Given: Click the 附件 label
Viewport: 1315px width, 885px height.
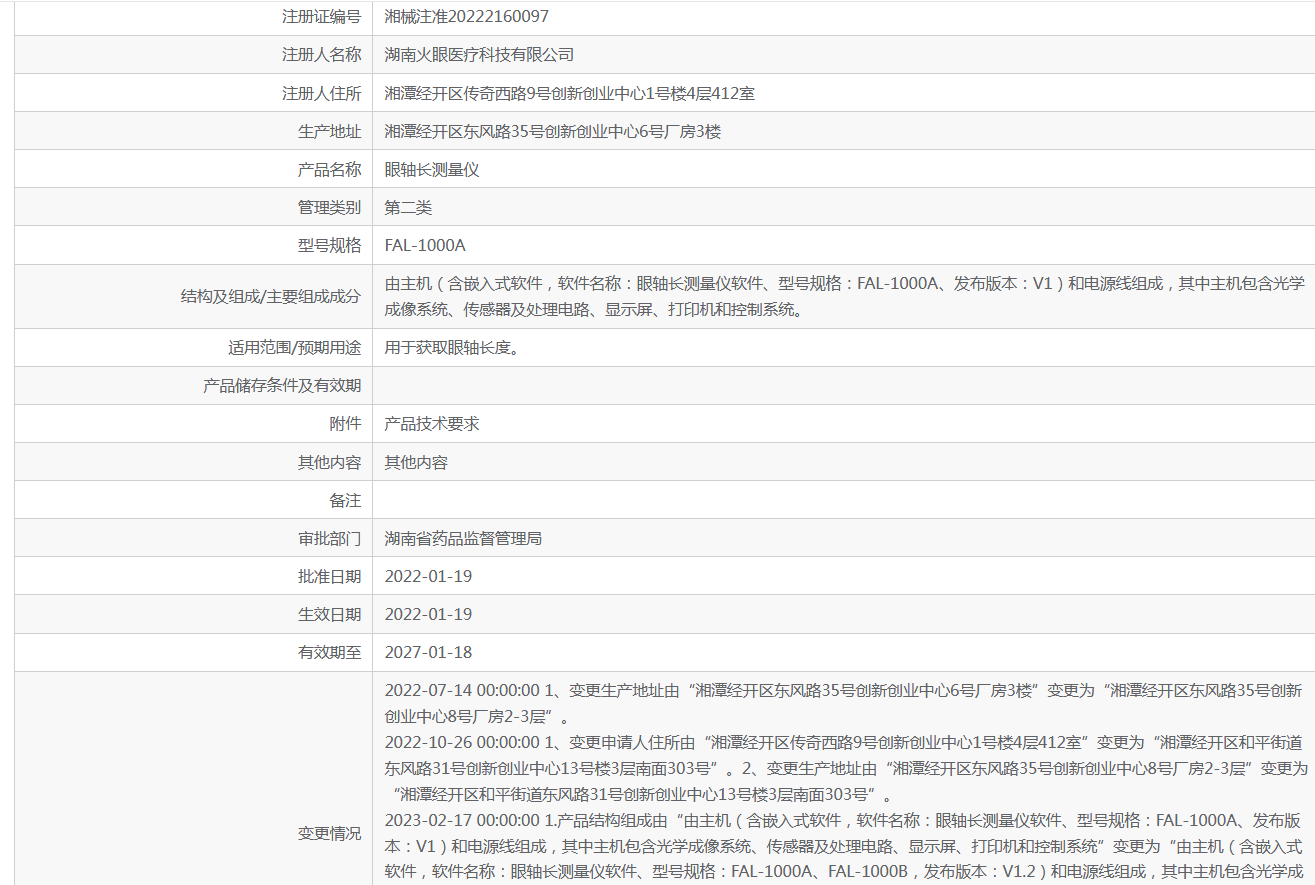Looking at the screenshot, I should 345,423.
